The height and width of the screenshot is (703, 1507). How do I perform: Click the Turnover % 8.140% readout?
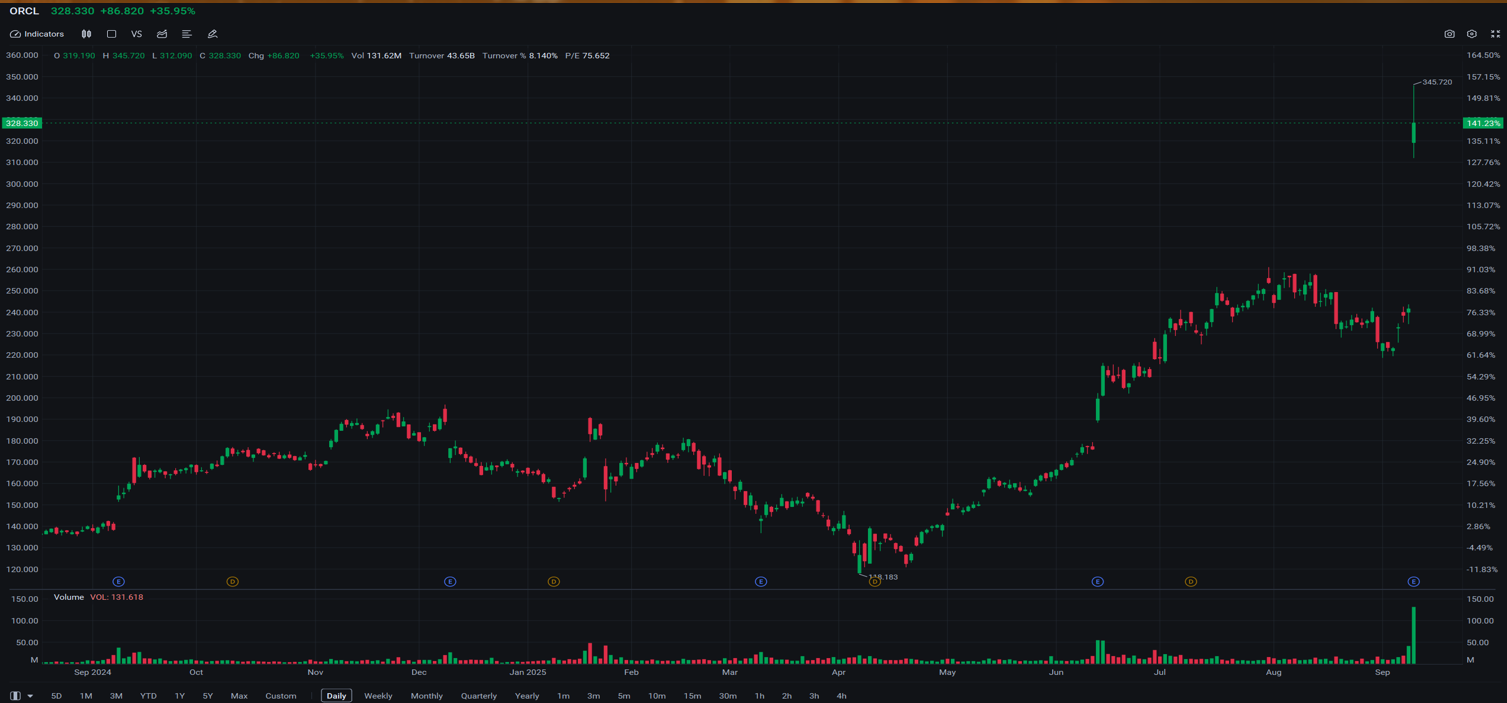(x=520, y=56)
